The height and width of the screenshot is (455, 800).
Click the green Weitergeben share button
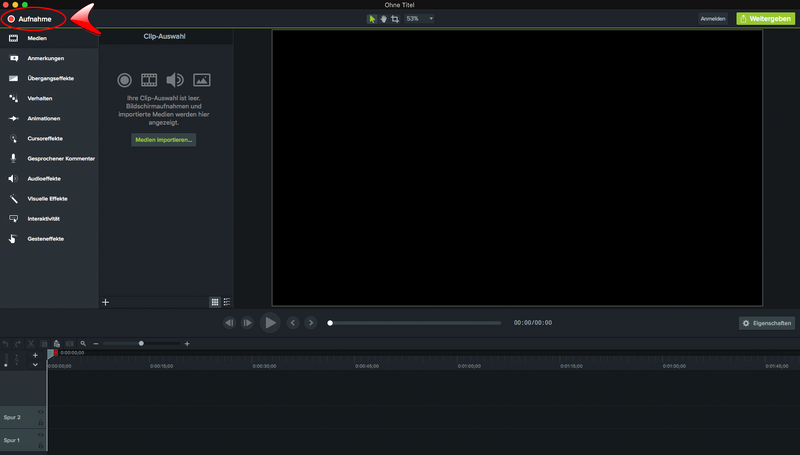[765, 19]
